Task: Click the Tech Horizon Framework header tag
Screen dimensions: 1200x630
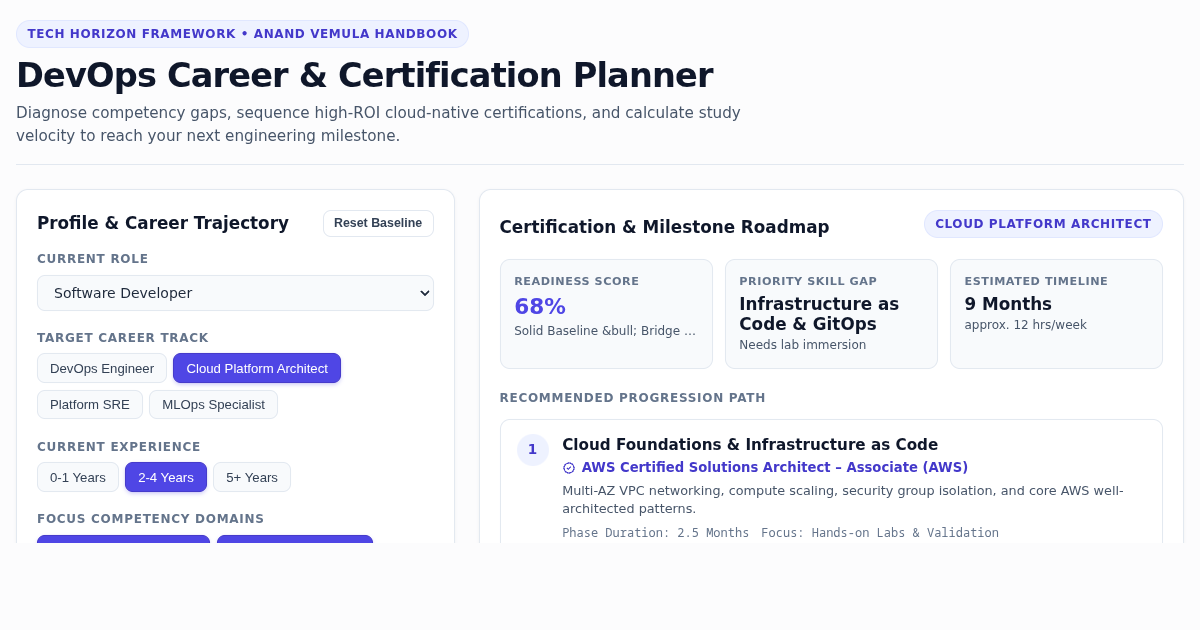Action: [x=242, y=34]
